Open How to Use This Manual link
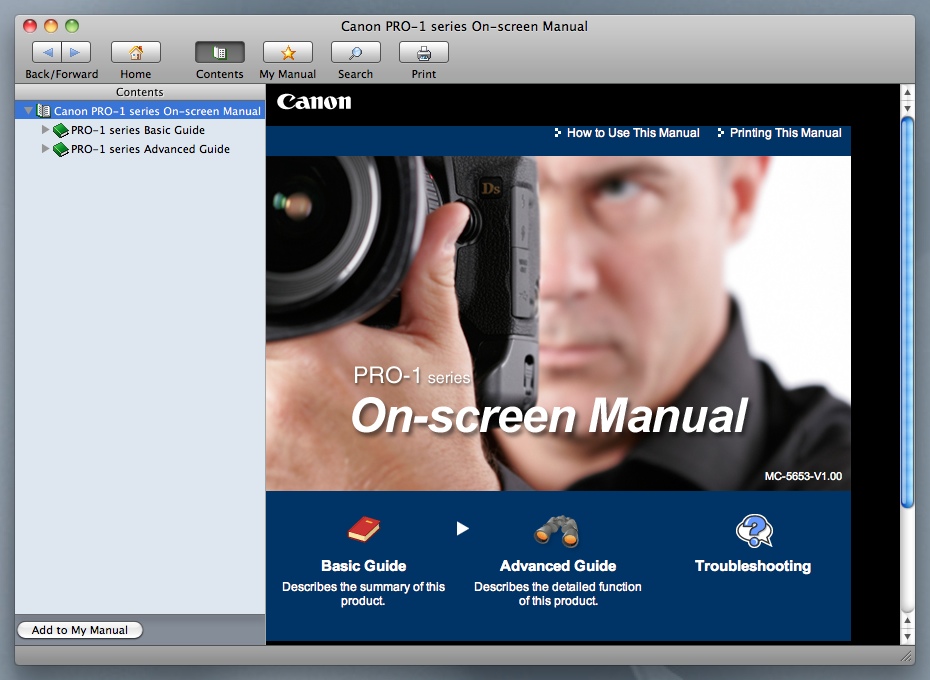The width and height of the screenshot is (930, 680). (x=632, y=133)
